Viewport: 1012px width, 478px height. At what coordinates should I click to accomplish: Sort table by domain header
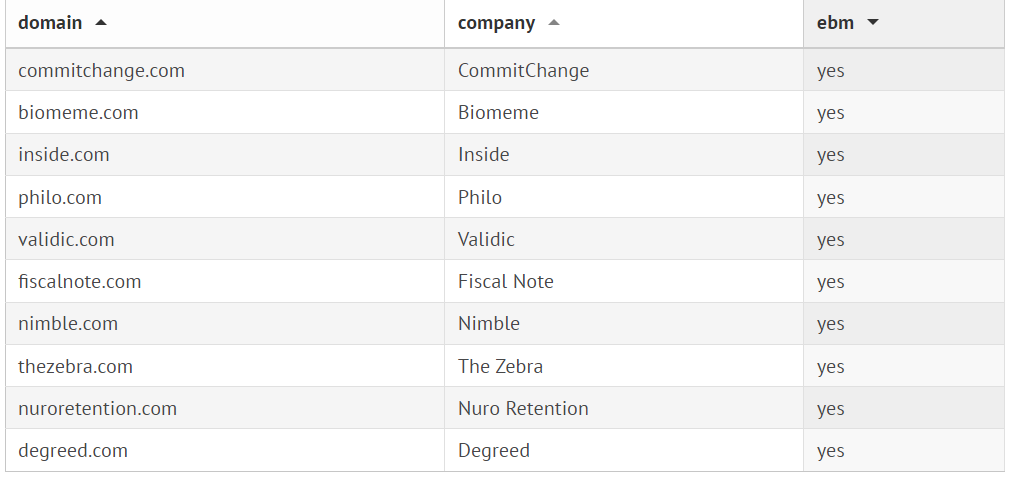[x=50, y=23]
